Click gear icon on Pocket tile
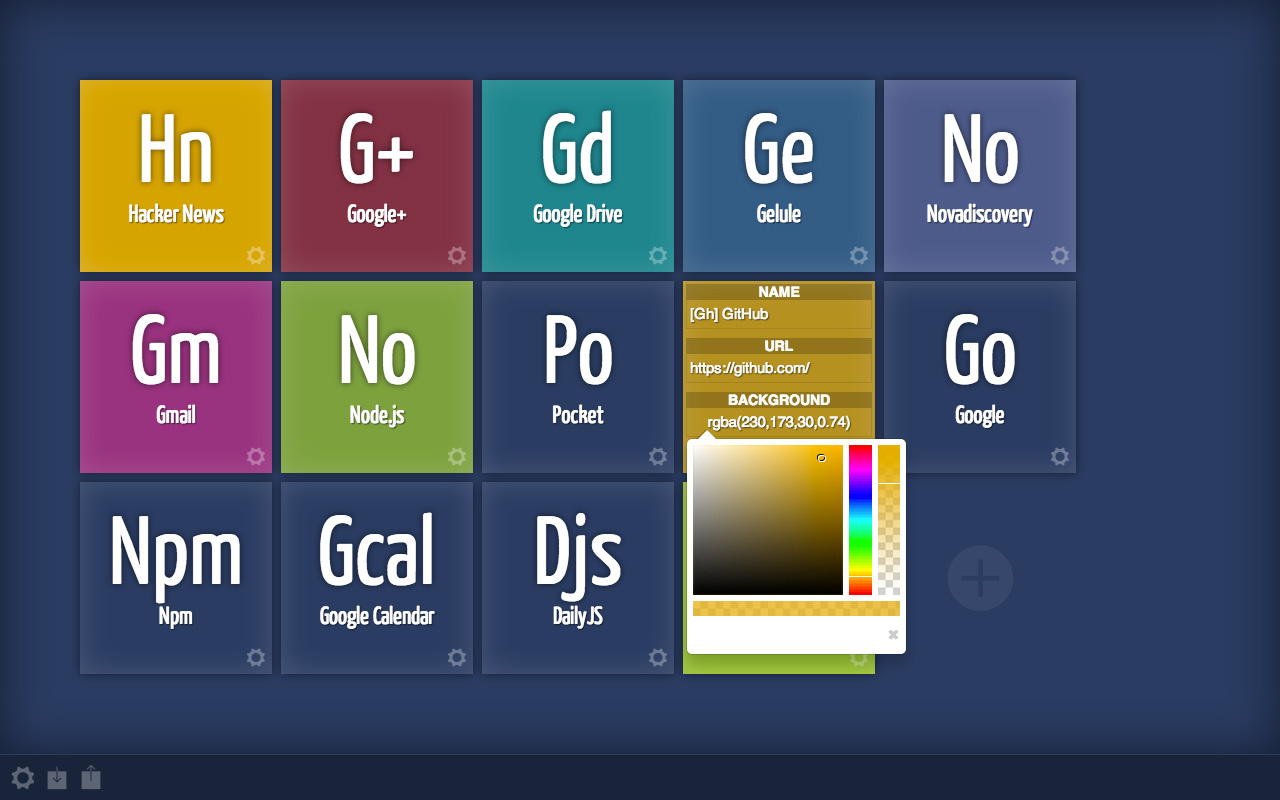 (658, 456)
